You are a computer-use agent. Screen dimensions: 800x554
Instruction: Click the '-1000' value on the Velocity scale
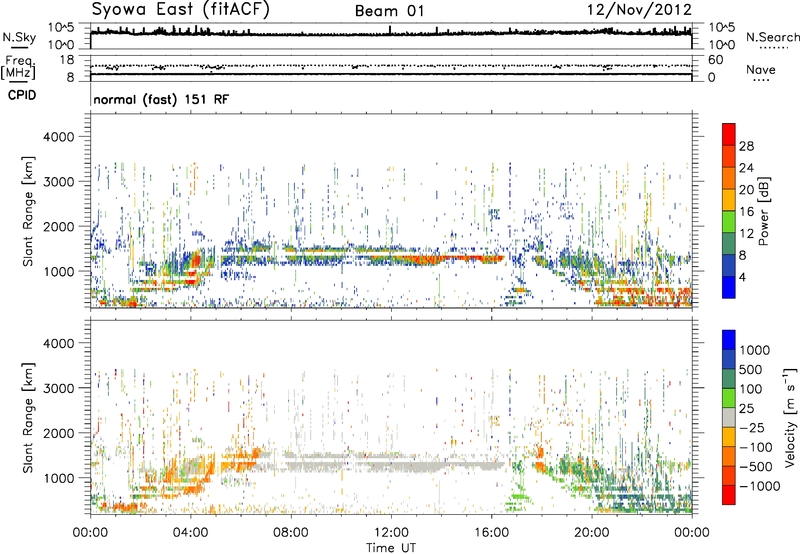759,486
